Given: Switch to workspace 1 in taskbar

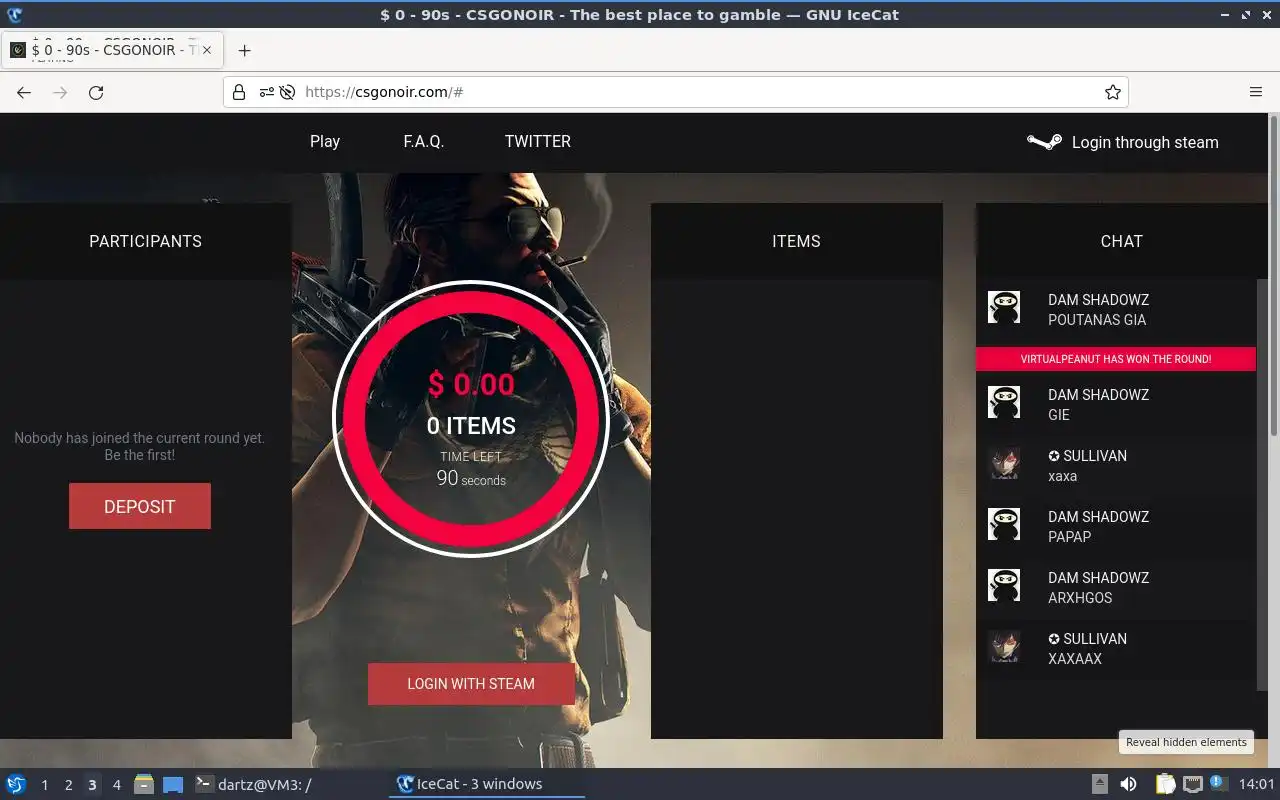Looking at the screenshot, I should (44, 785).
